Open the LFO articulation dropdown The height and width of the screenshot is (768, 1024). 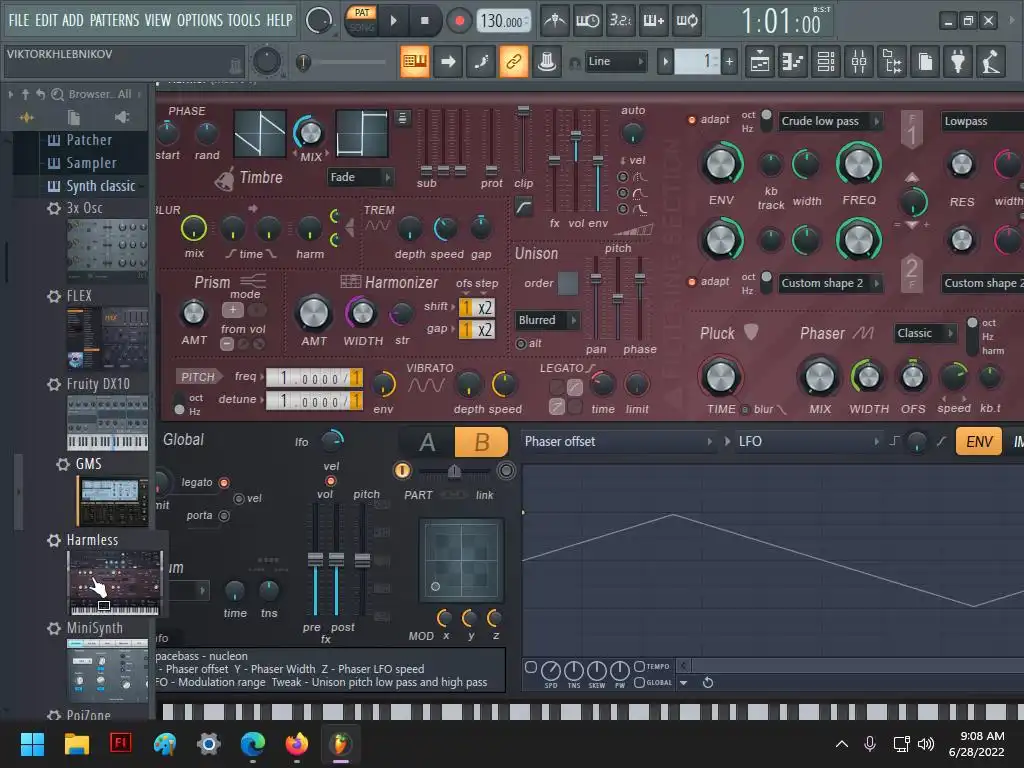808,441
